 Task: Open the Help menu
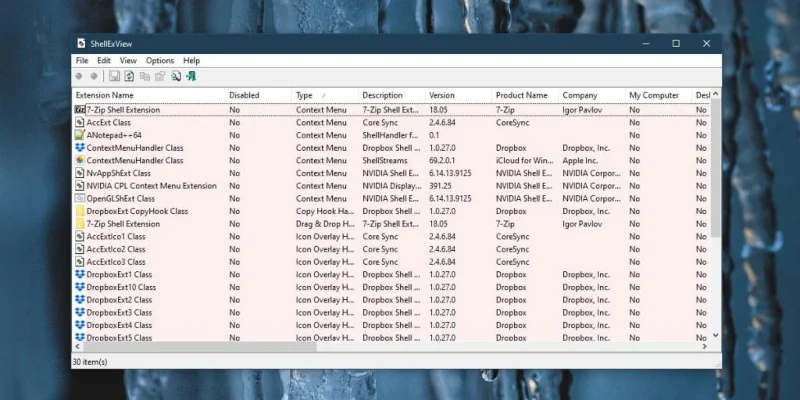tap(191, 60)
